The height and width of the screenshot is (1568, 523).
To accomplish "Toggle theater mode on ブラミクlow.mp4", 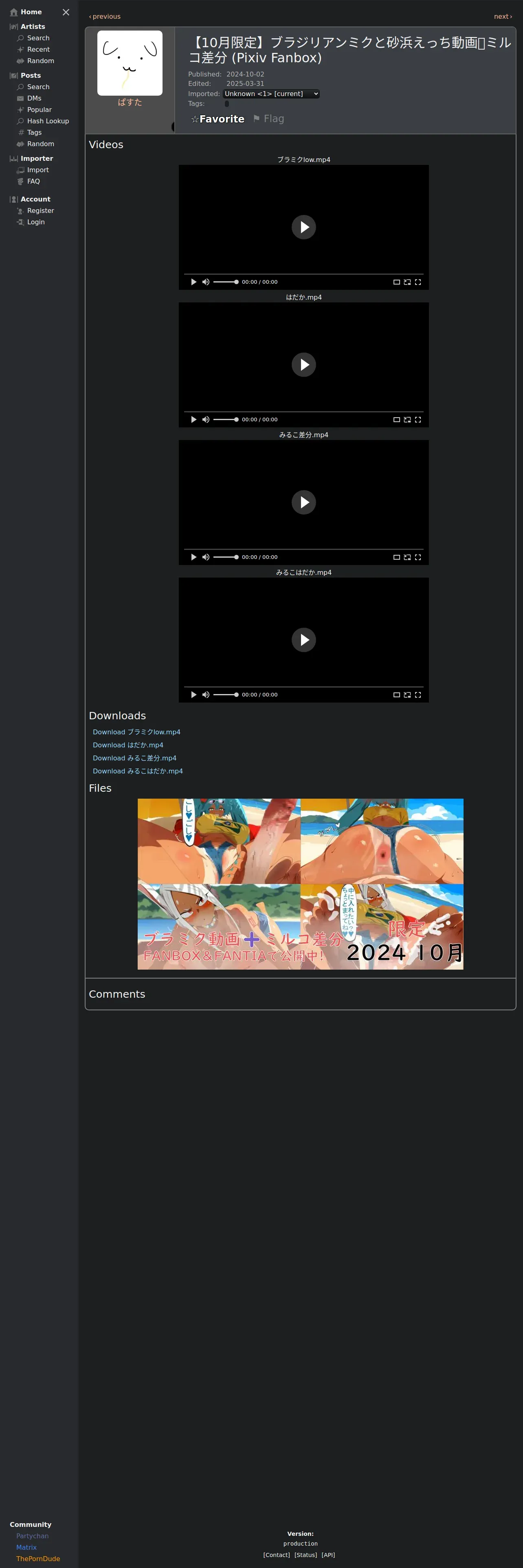I will (x=396, y=282).
